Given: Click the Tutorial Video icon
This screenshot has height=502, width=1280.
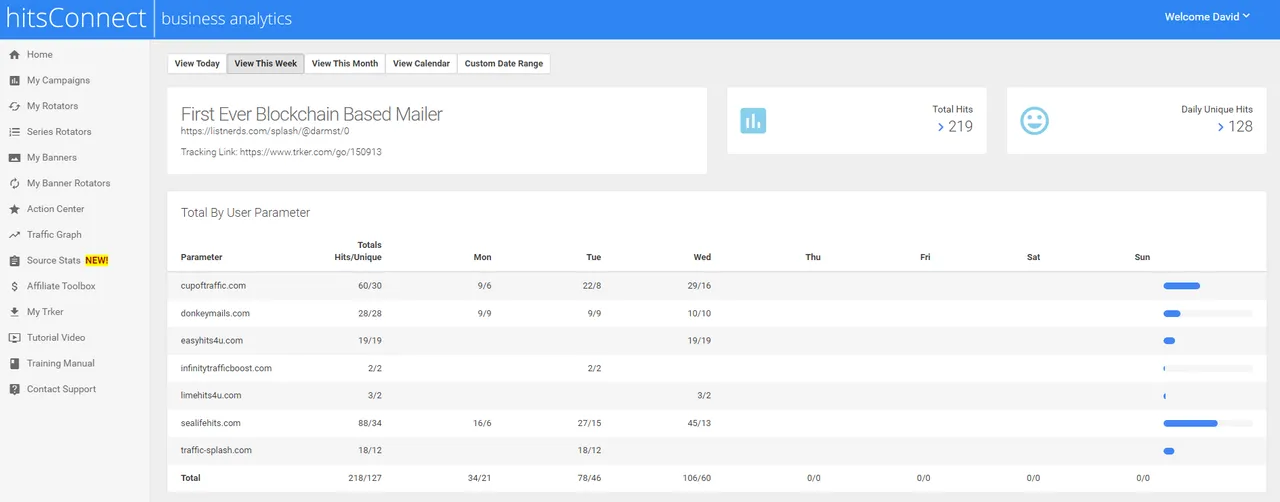Looking at the screenshot, I should coord(14,338).
